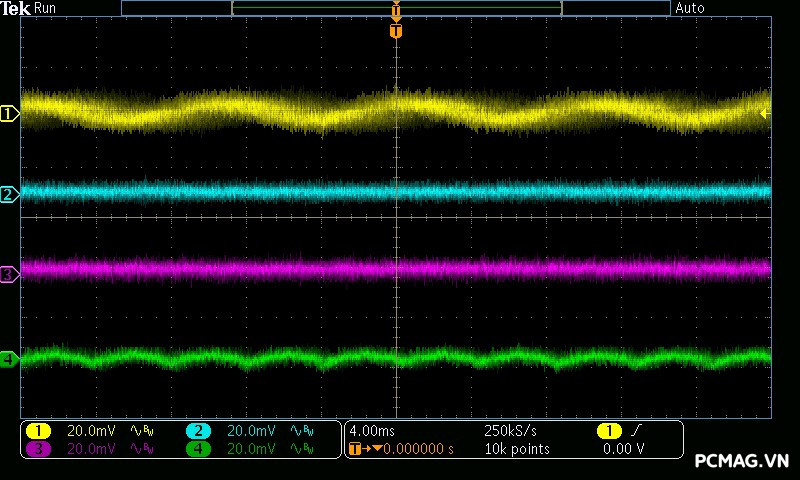This screenshot has height=480, width=800.
Task: Select channel 2 ground reference marker
Action: (x=9, y=194)
